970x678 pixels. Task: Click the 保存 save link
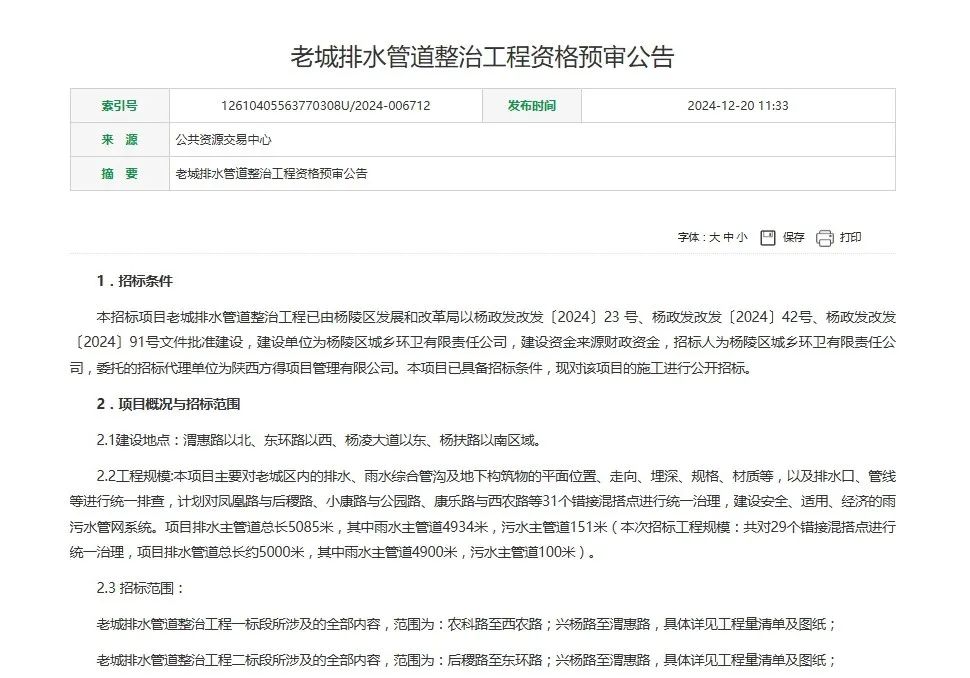(793, 238)
